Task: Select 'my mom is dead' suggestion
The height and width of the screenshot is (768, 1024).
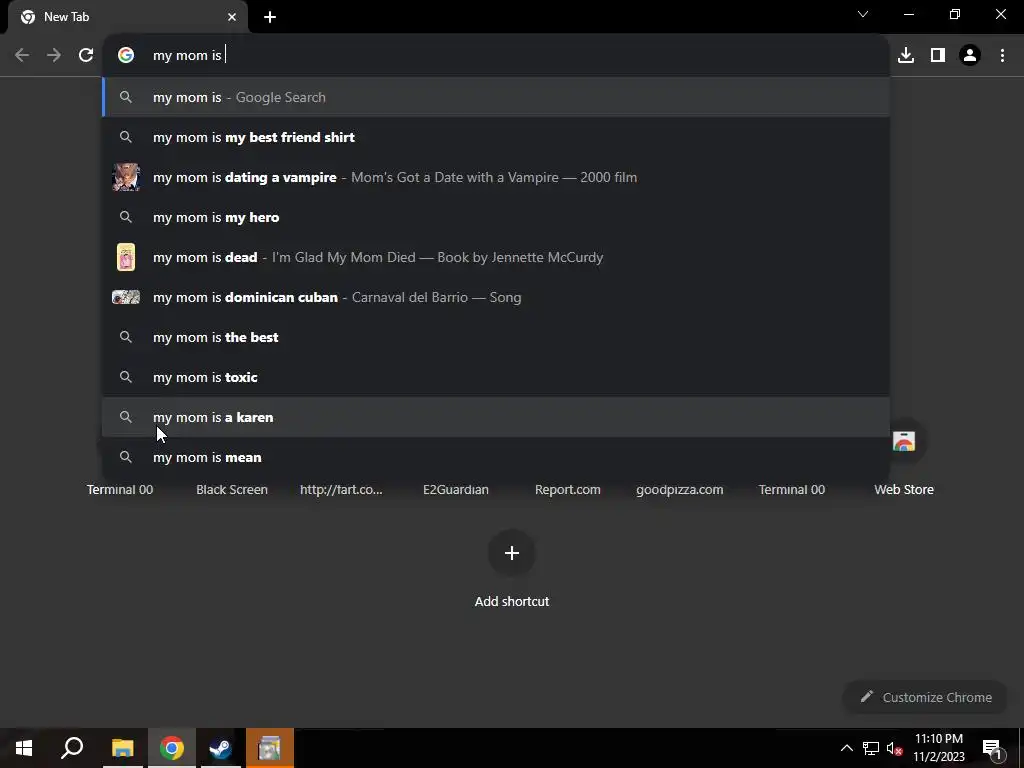Action: 496,257
